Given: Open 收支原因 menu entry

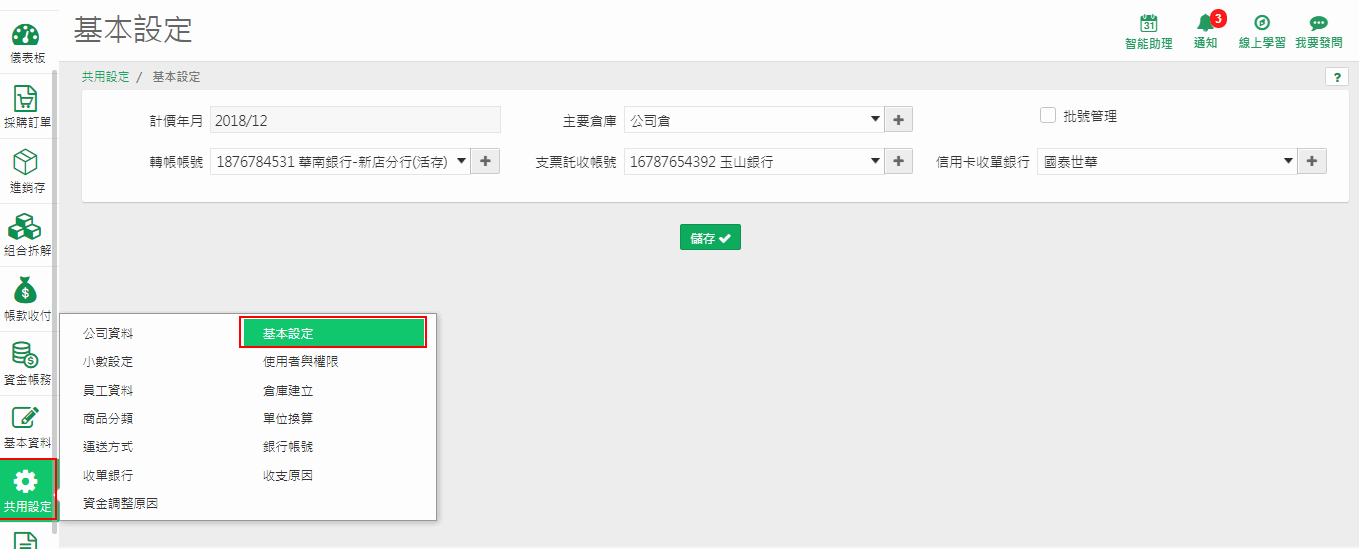Looking at the screenshot, I should (288, 475).
